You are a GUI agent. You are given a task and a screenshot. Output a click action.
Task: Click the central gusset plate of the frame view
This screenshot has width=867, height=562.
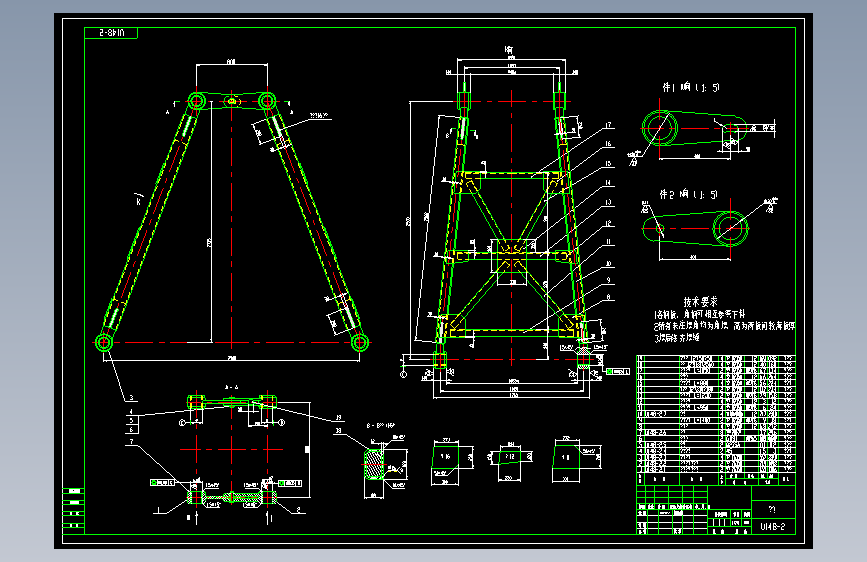pyautogui.click(x=512, y=255)
